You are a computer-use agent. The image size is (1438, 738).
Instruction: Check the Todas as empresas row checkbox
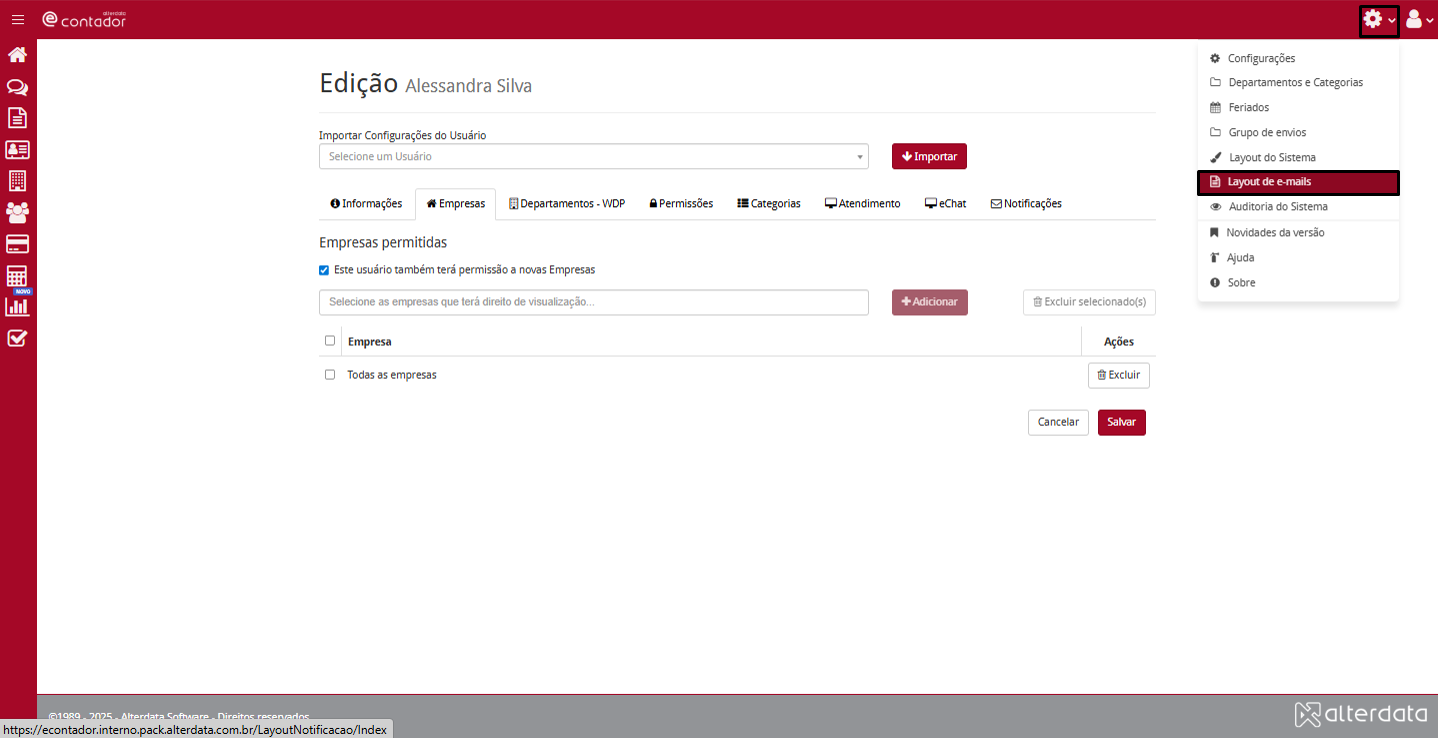pyautogui.click(x=330, y=374)
